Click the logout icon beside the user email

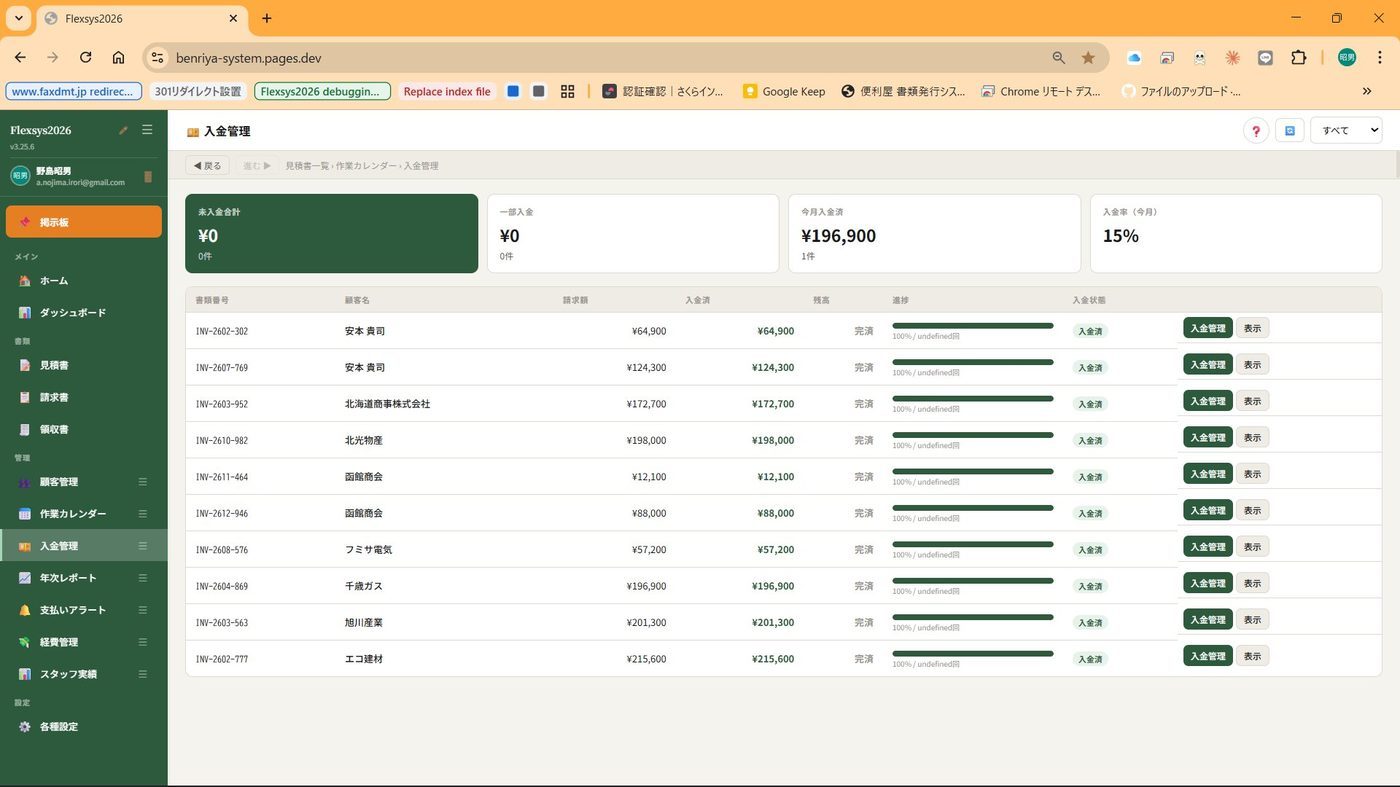(x=148, y=177)
